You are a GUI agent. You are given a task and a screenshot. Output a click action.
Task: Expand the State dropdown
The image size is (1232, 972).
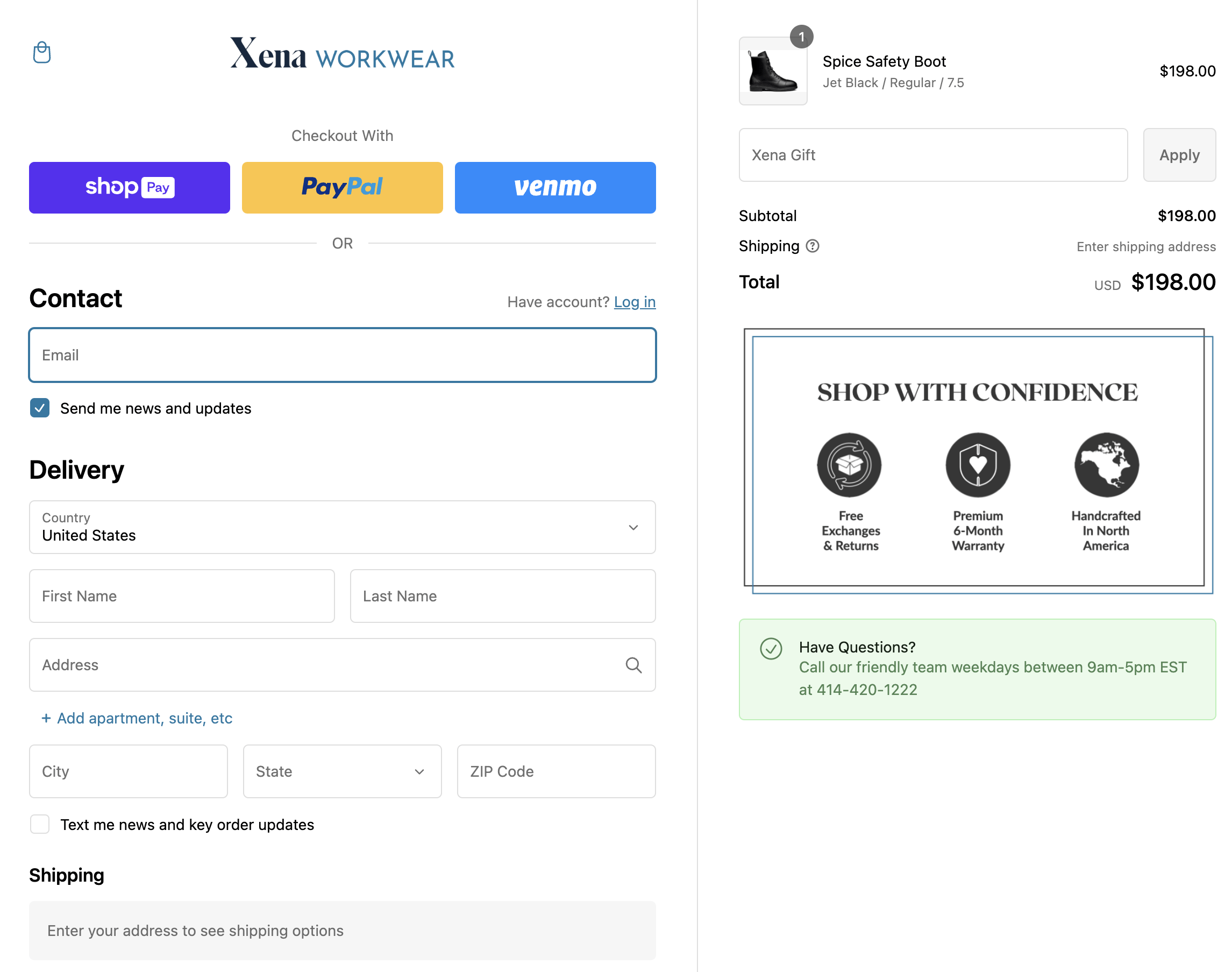(x=342, y=771)
